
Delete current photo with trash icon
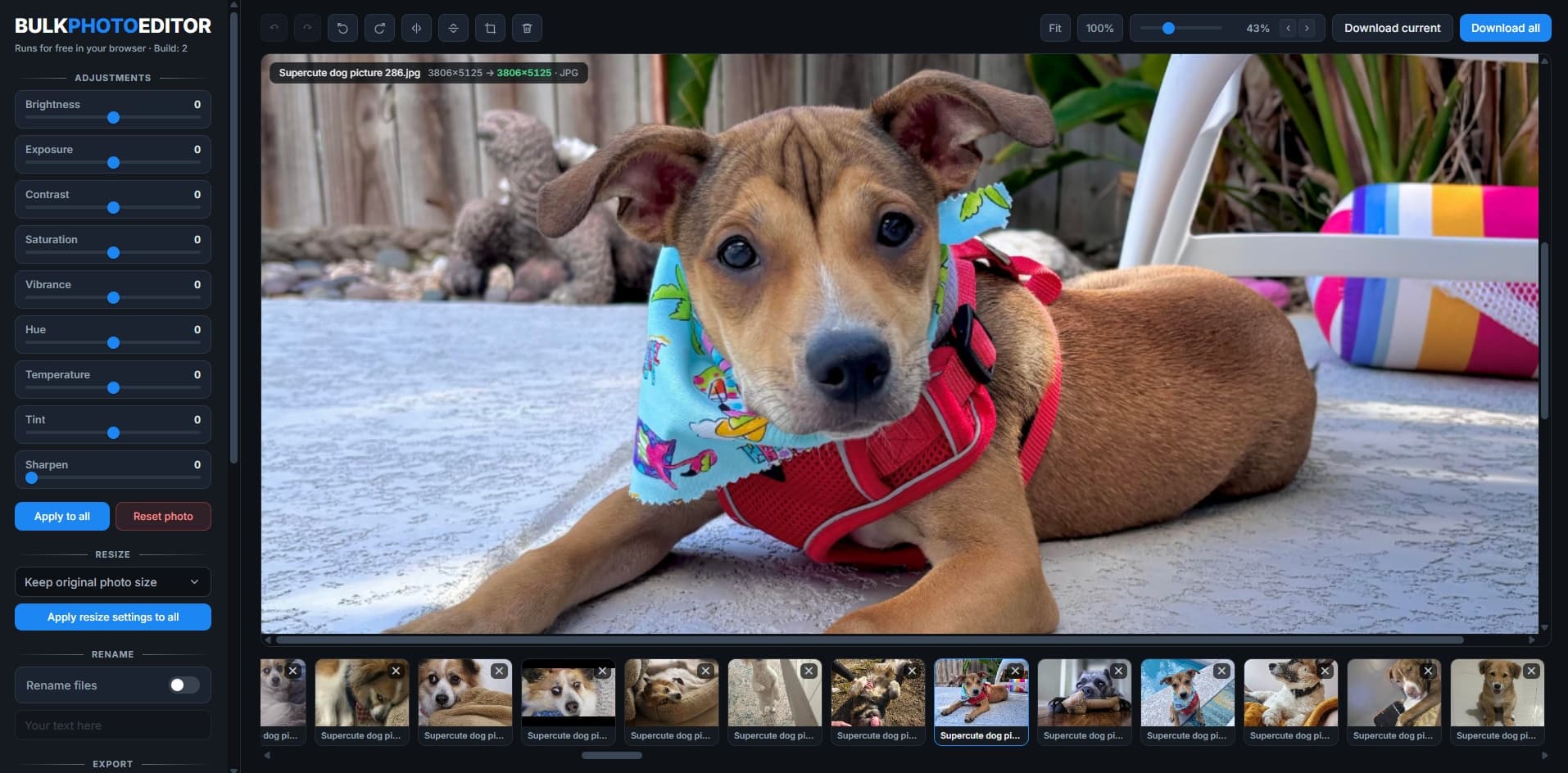pos(527,28)
